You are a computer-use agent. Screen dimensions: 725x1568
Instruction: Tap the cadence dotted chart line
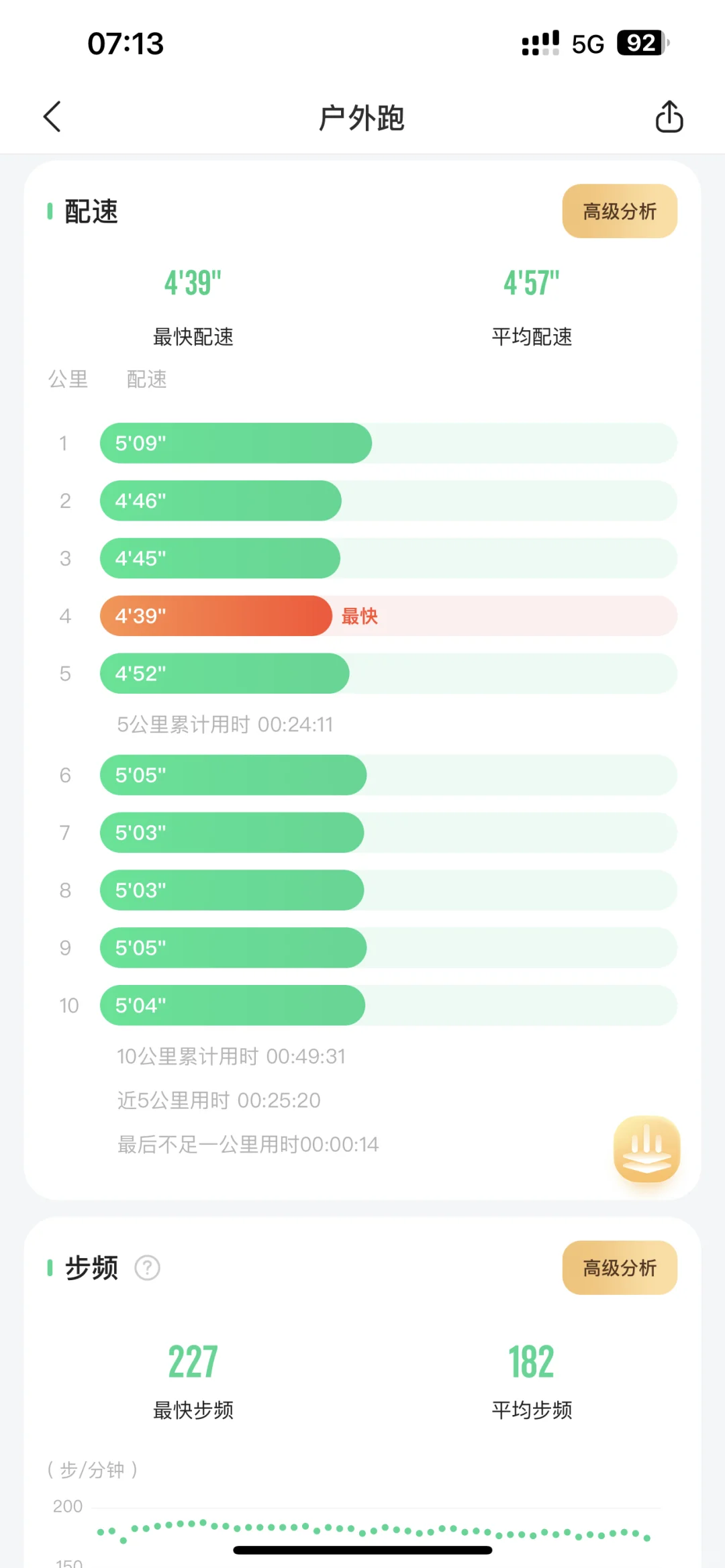(x=373, y=1531)
